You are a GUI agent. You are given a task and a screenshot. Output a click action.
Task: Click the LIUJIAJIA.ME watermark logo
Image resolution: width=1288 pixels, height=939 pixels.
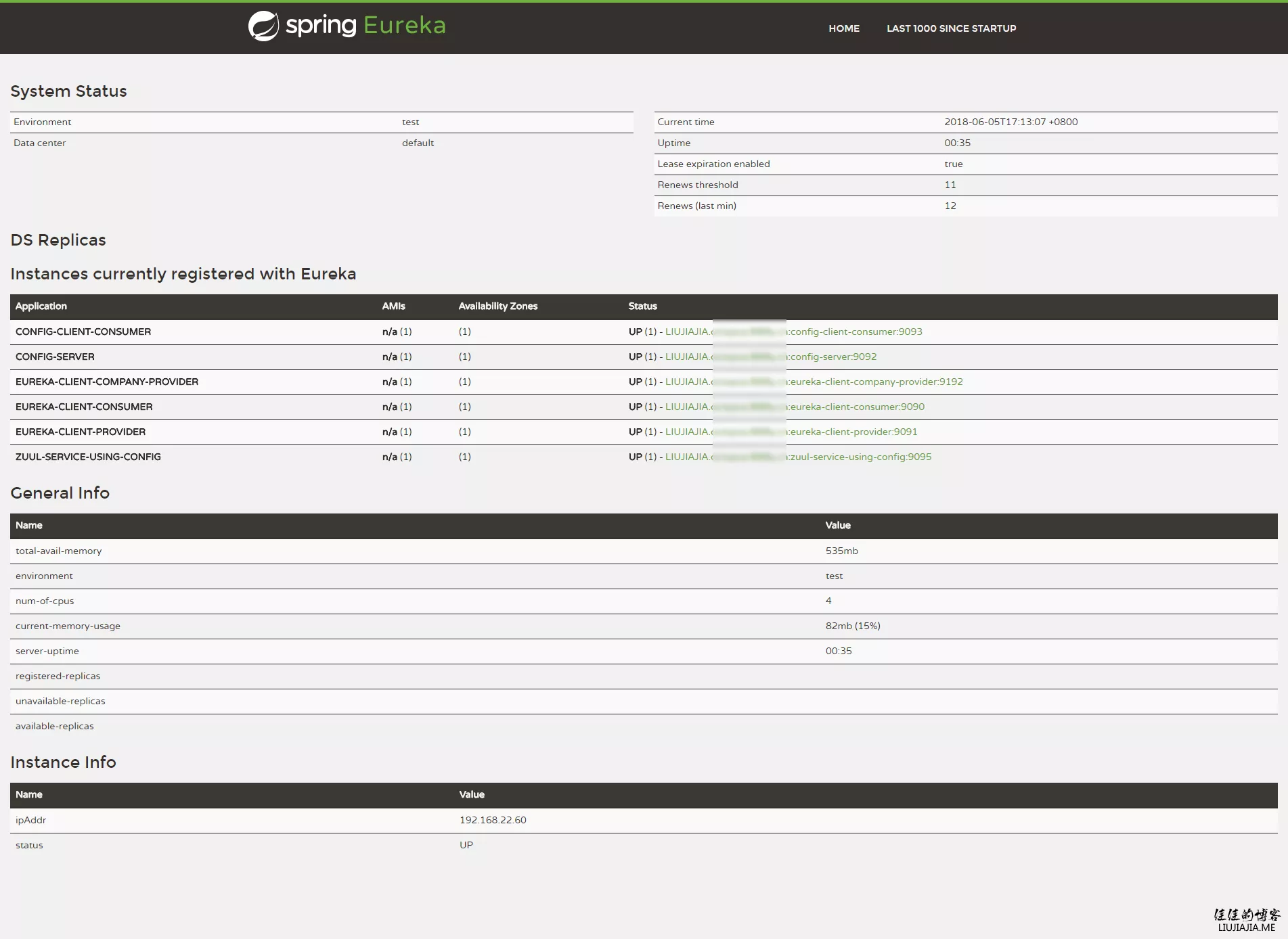coord(1246,921)
